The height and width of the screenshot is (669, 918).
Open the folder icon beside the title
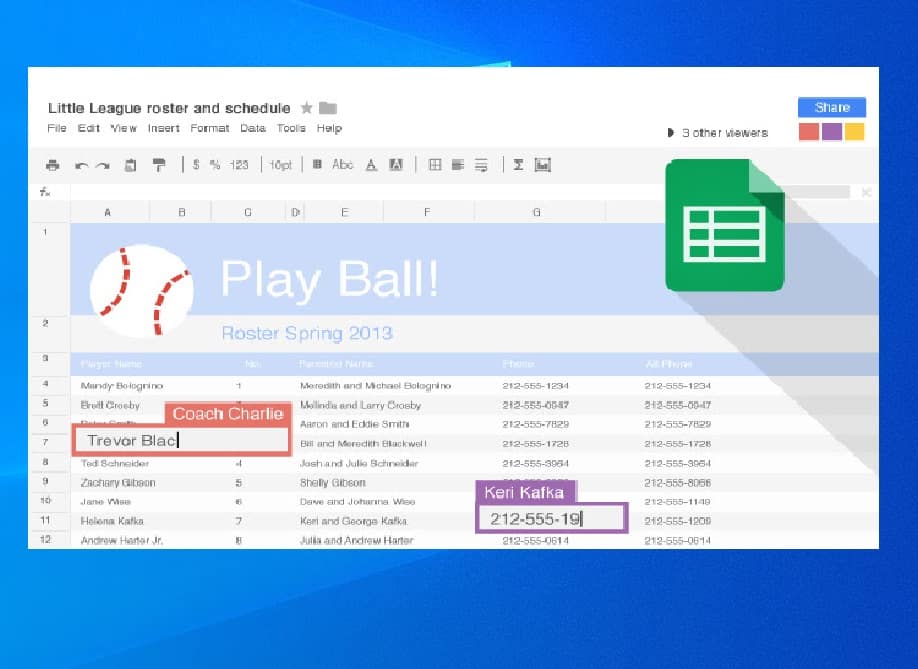tap(328, 108)
